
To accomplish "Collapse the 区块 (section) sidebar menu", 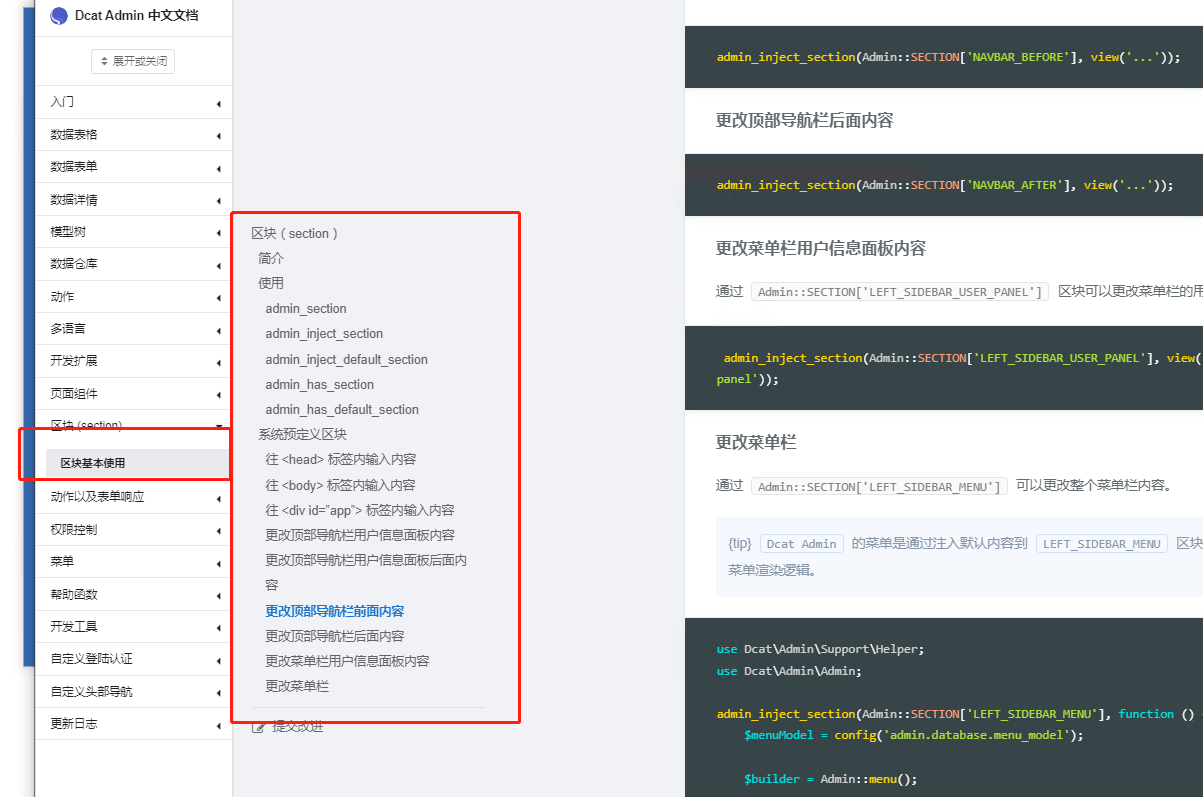I will click(133, 425).
